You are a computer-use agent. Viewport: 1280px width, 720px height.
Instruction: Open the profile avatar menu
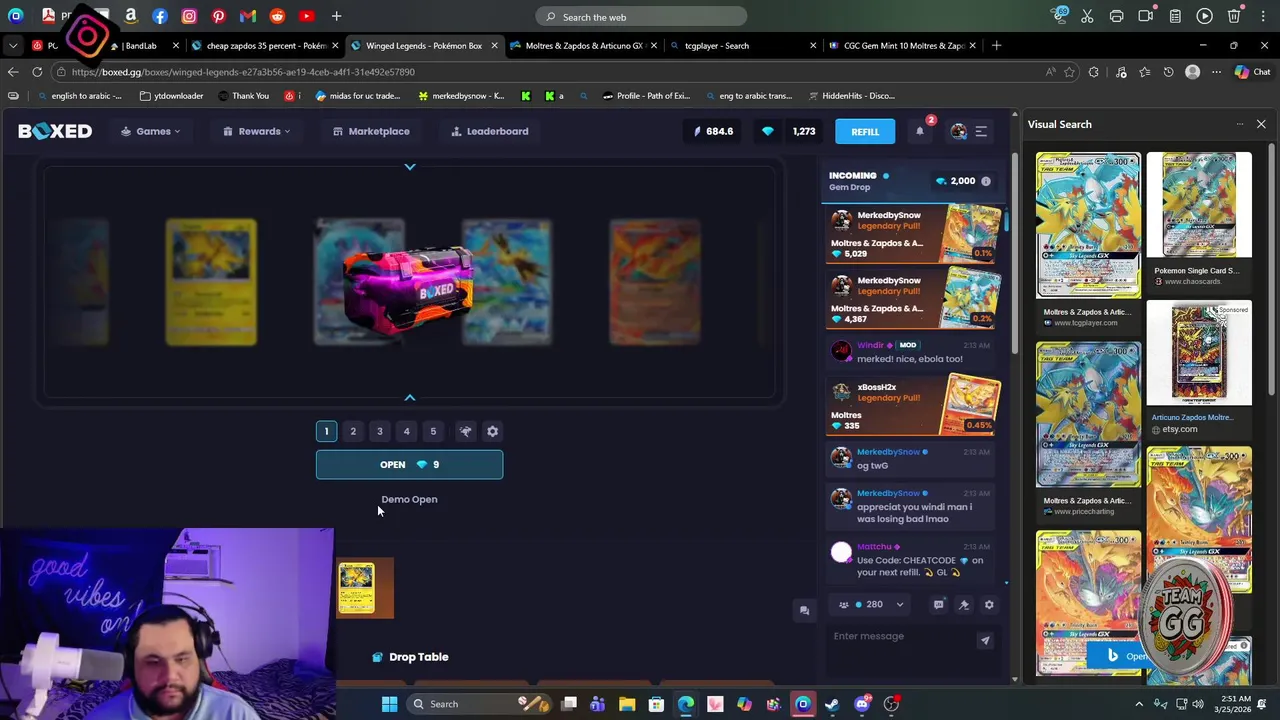pos(959,131)
